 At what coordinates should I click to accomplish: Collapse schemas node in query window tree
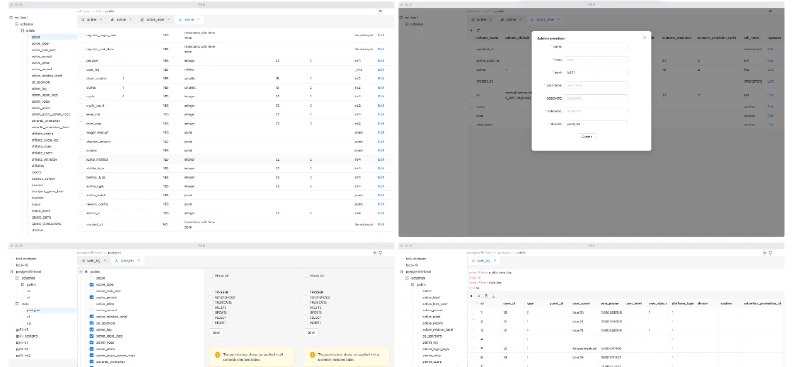[x=406, y=279]
